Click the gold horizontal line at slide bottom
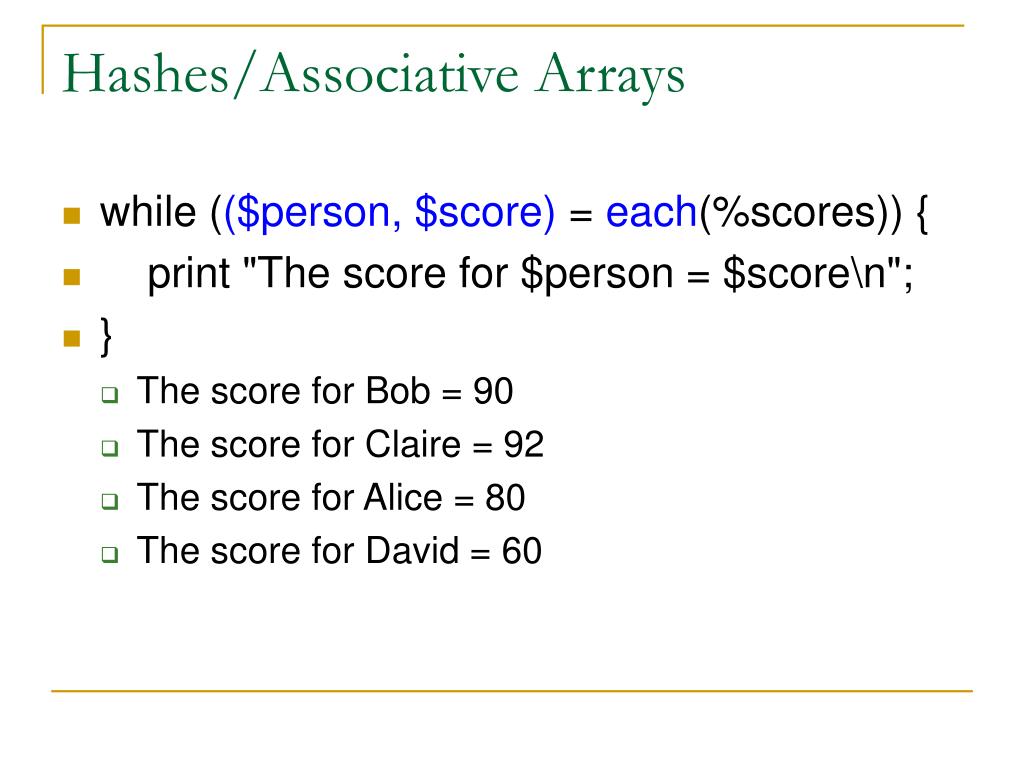The width and height of the screenshot is (1024, 768). coord(512,690)
